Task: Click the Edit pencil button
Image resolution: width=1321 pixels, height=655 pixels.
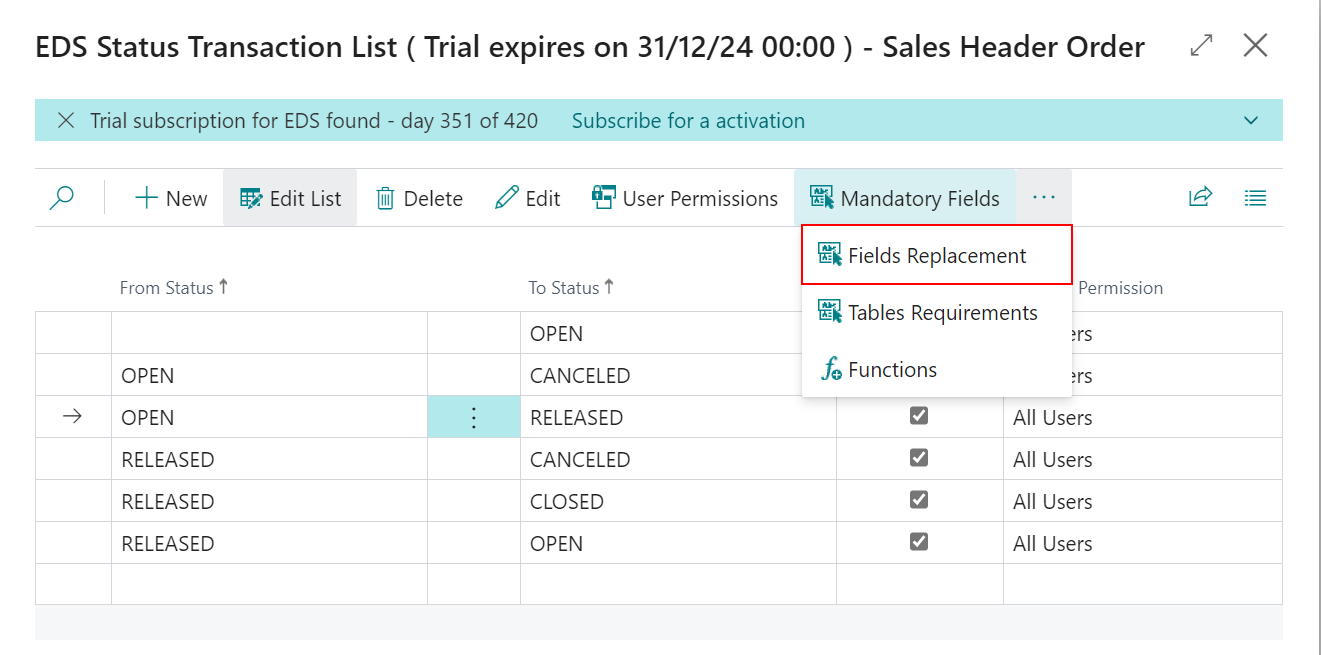Action: 528,198
